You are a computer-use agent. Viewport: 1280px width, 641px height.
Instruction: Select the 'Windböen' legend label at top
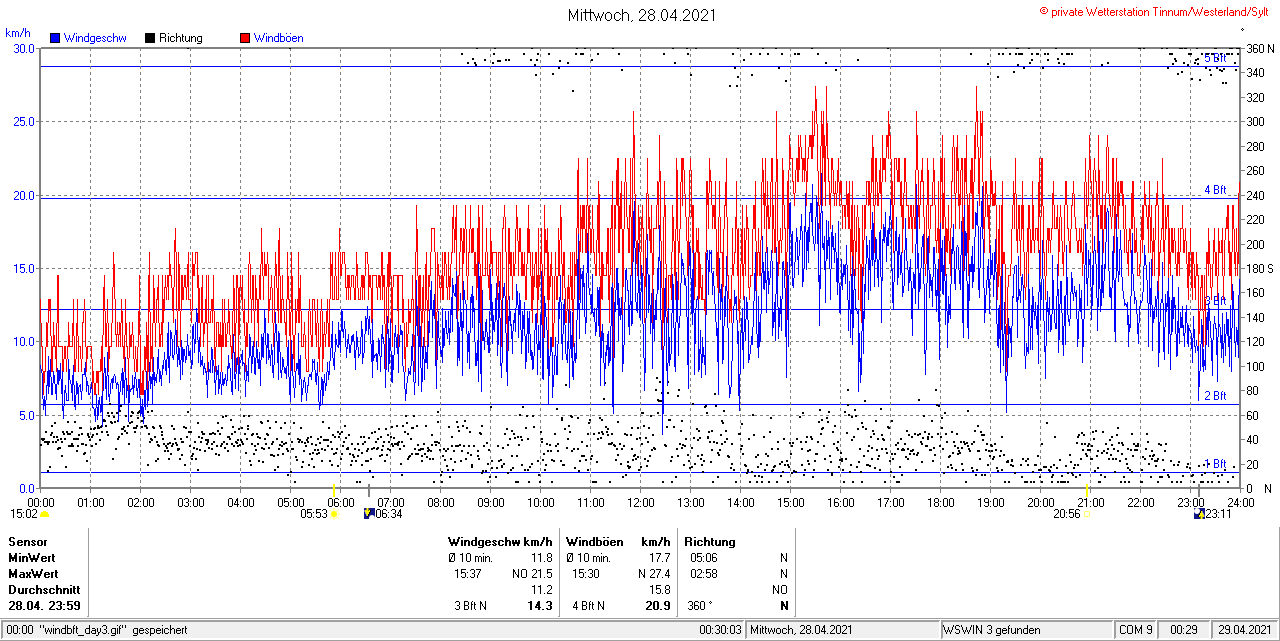tap(279, 38)
